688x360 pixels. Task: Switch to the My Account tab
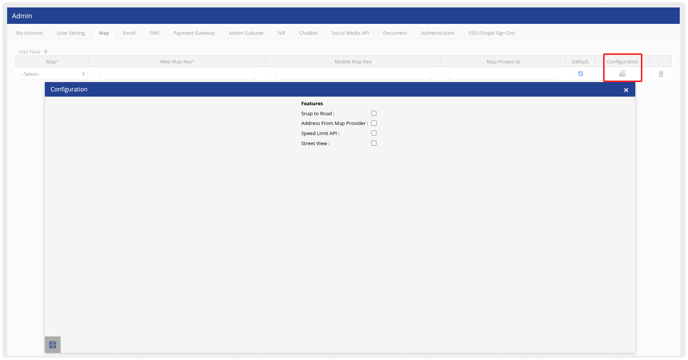(x=29, y=33)
